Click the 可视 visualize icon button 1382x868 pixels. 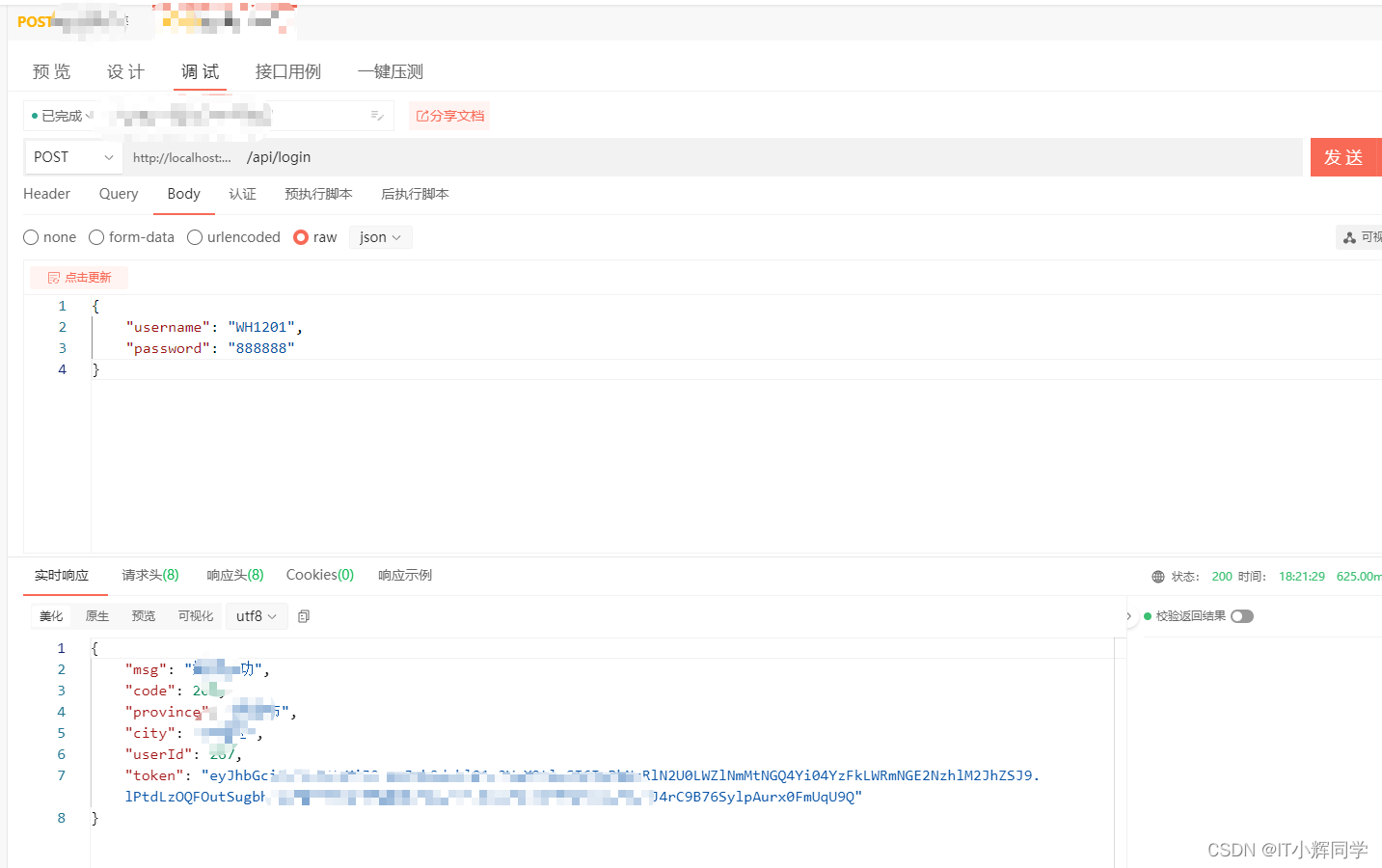click(x=1360, y=237)
